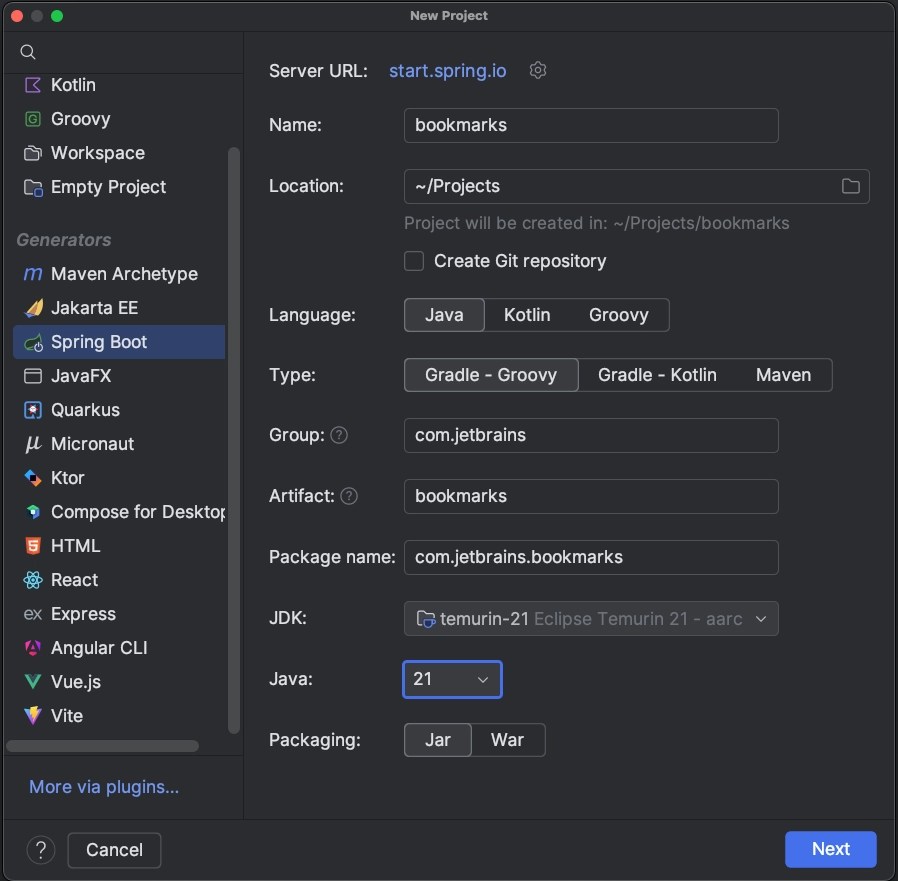Viewport: 898px width, 881px height.
Task: Select Empty Project from the sidebar
Action: click(106, 187)
